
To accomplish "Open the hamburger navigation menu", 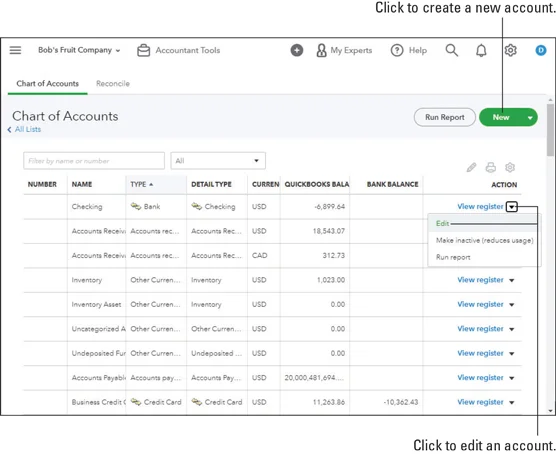I will tap(15, 50).
